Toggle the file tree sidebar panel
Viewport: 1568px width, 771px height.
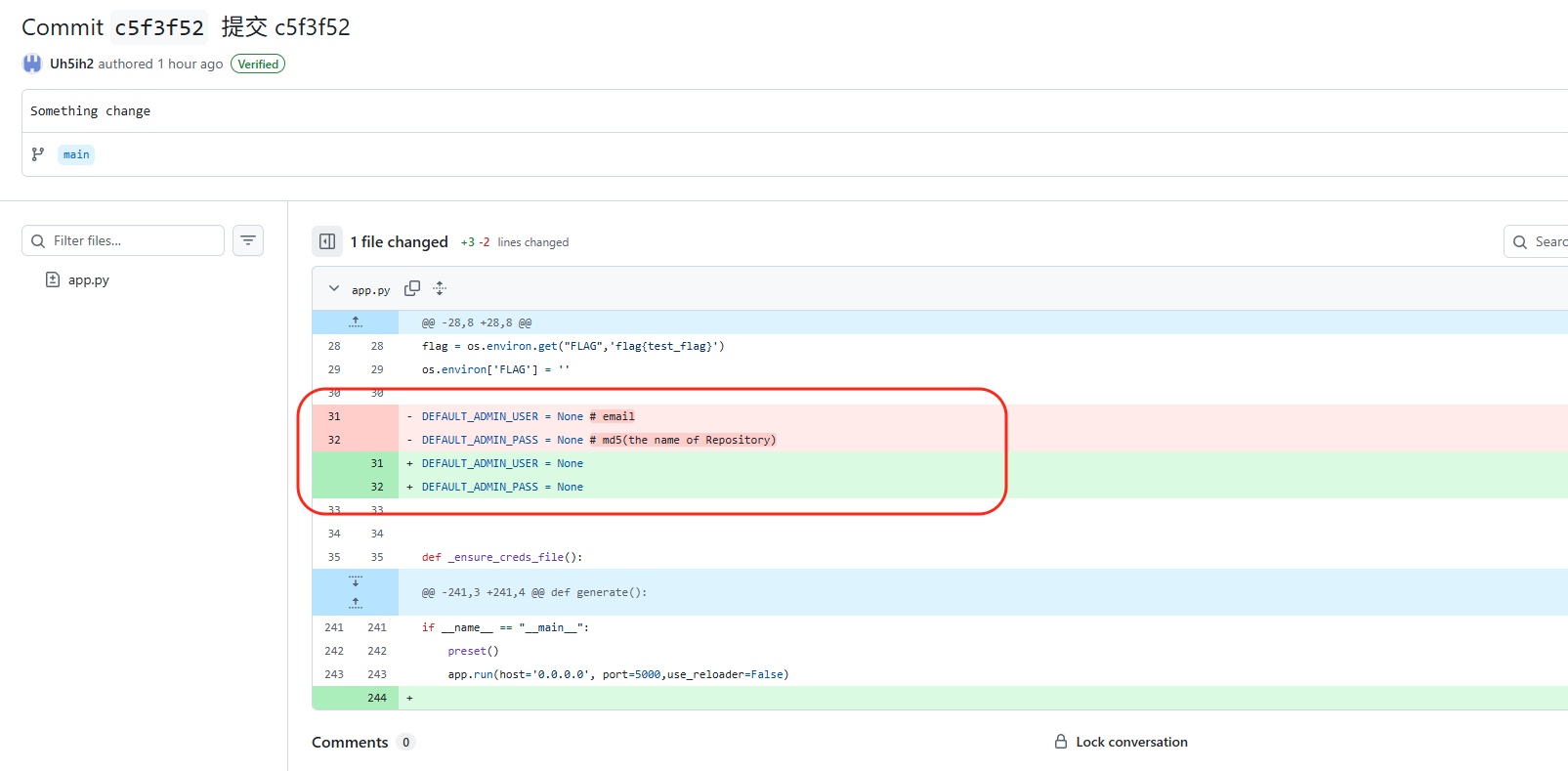(327, 241)
